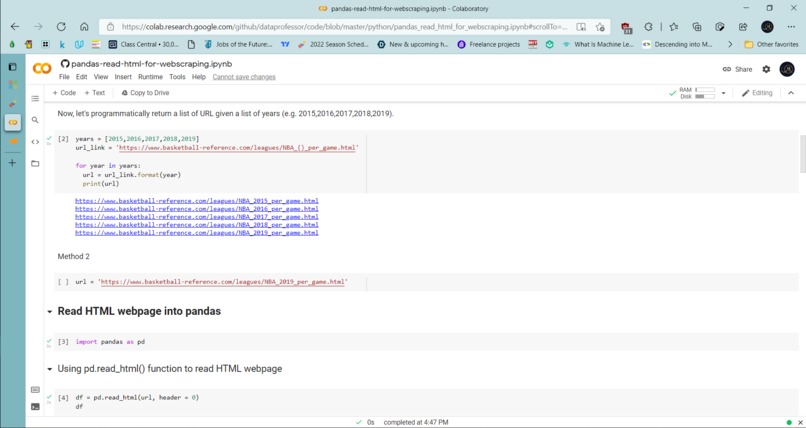Open Jobs of the Future bookmark
This screenshot has height=428, width=806.
pos(239,45)
